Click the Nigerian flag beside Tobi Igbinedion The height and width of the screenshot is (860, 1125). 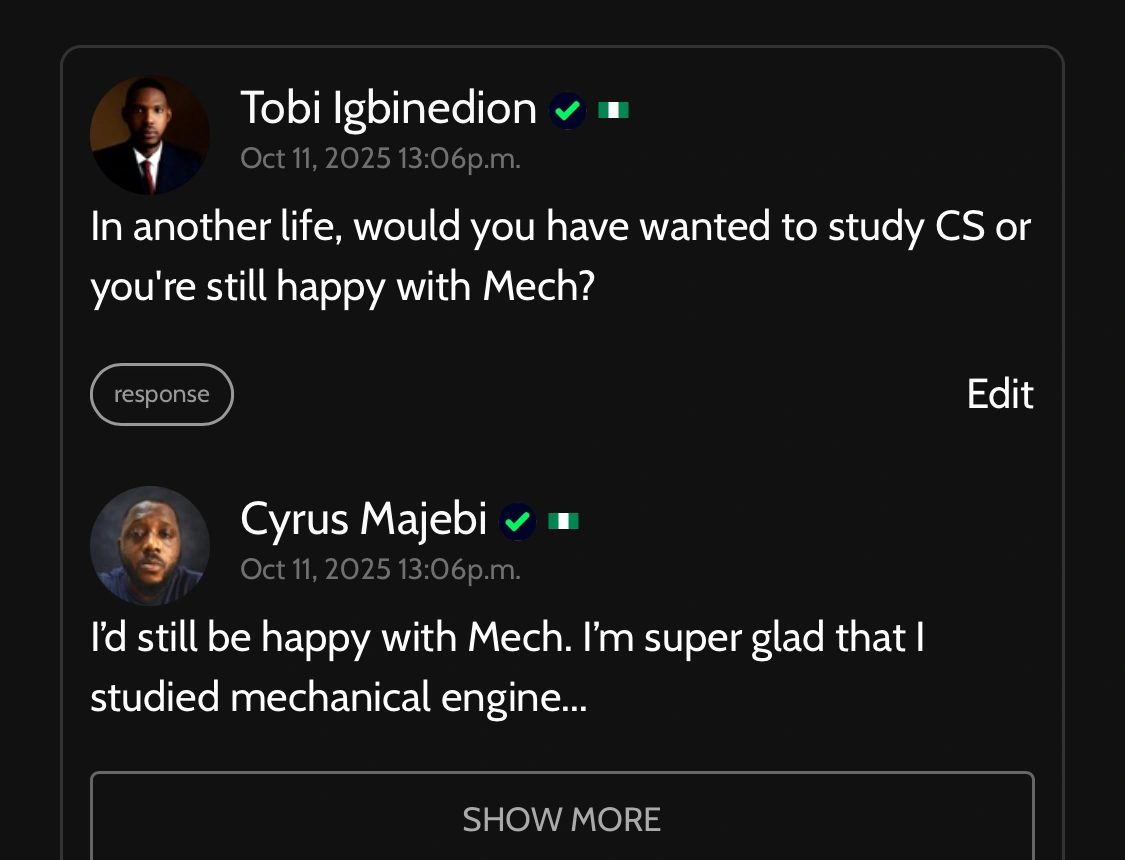tap(613, 110)
